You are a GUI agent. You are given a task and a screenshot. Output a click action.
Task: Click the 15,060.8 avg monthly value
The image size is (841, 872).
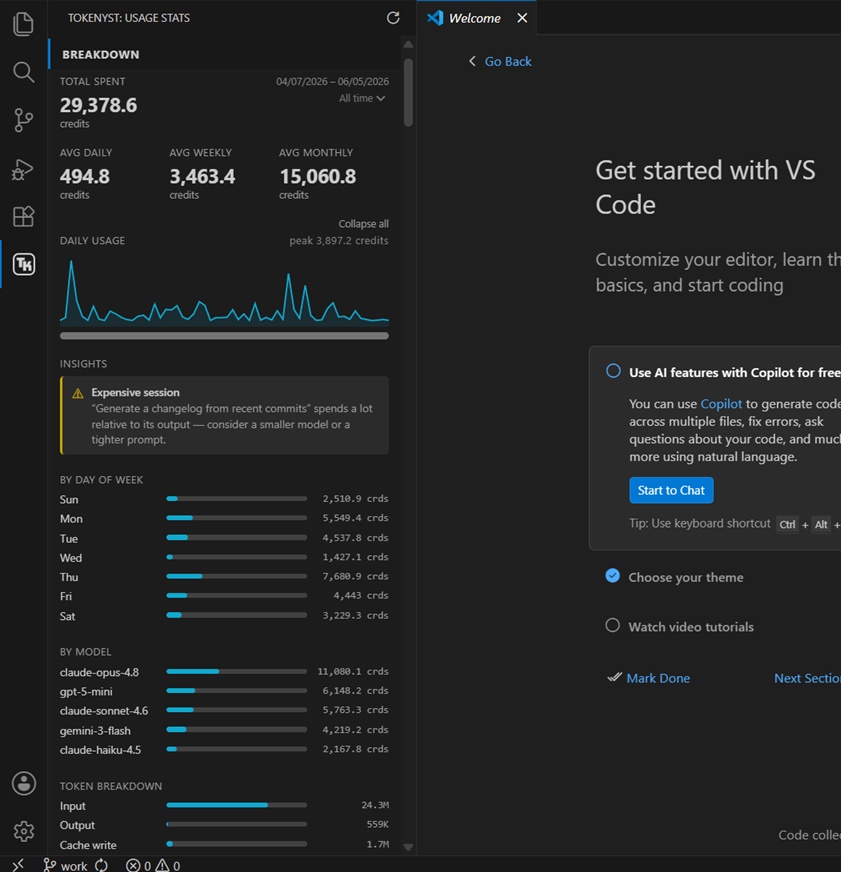click(318, 176)
